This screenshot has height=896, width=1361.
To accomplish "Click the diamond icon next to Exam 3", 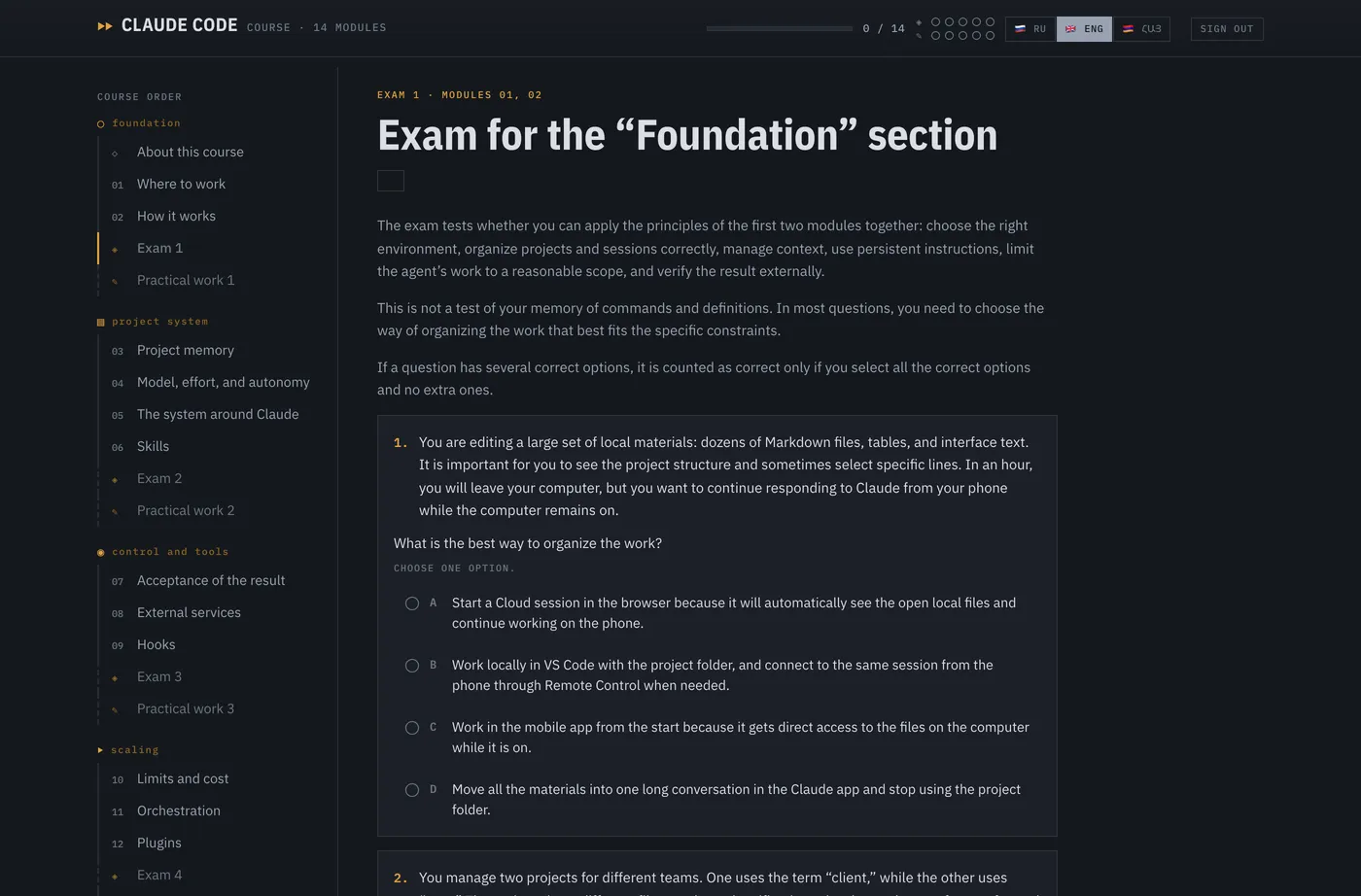I will click(x=115, y=678).
